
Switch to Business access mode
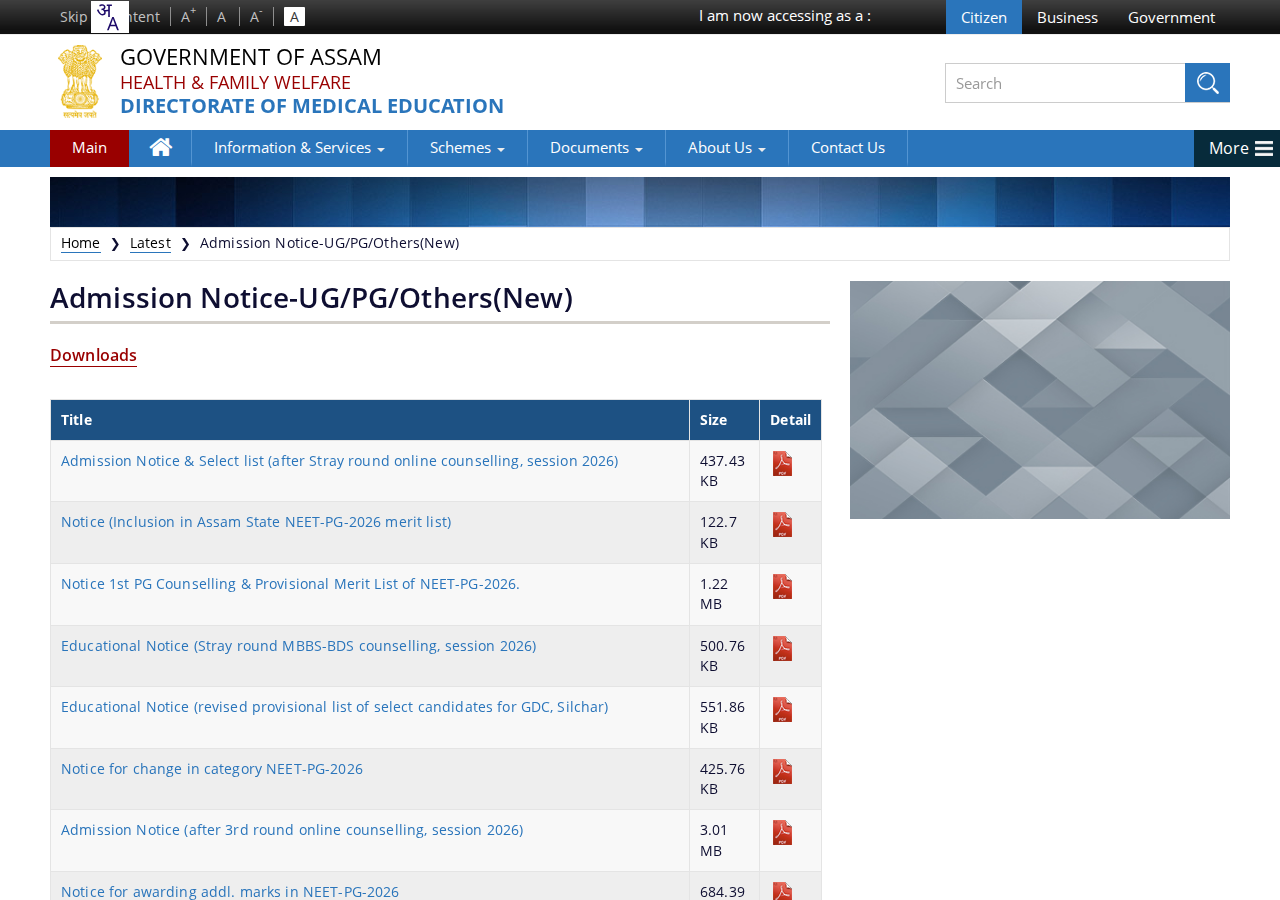pyautogui.click(x=1067, y=17)
